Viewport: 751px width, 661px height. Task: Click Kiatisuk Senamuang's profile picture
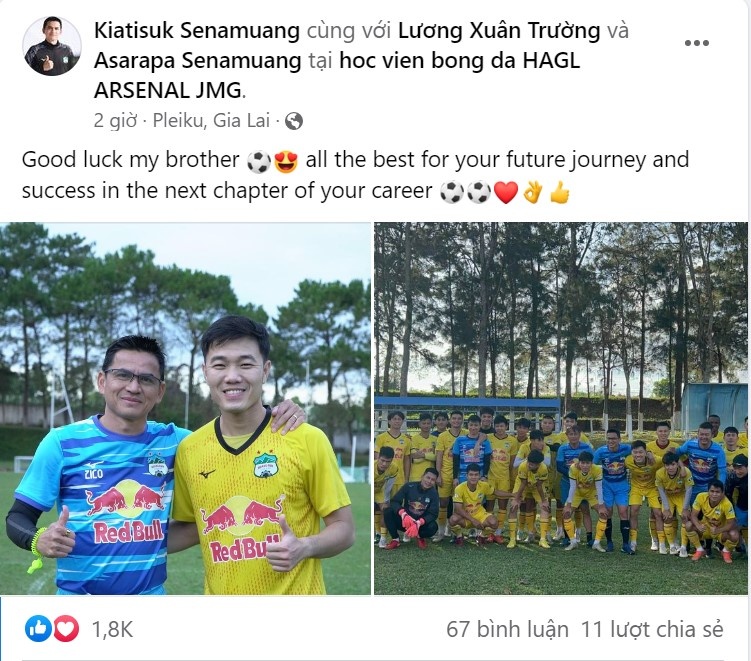[x=52, y=46]
